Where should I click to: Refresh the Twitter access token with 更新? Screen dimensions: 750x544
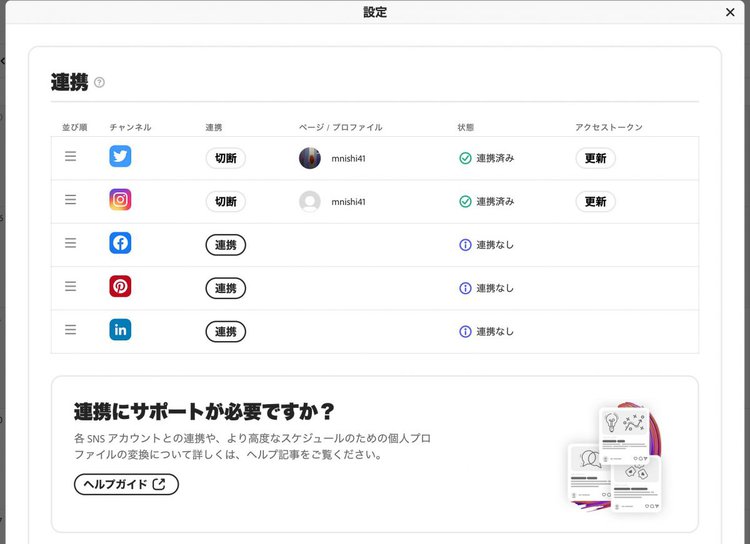(x=595, y=158)
